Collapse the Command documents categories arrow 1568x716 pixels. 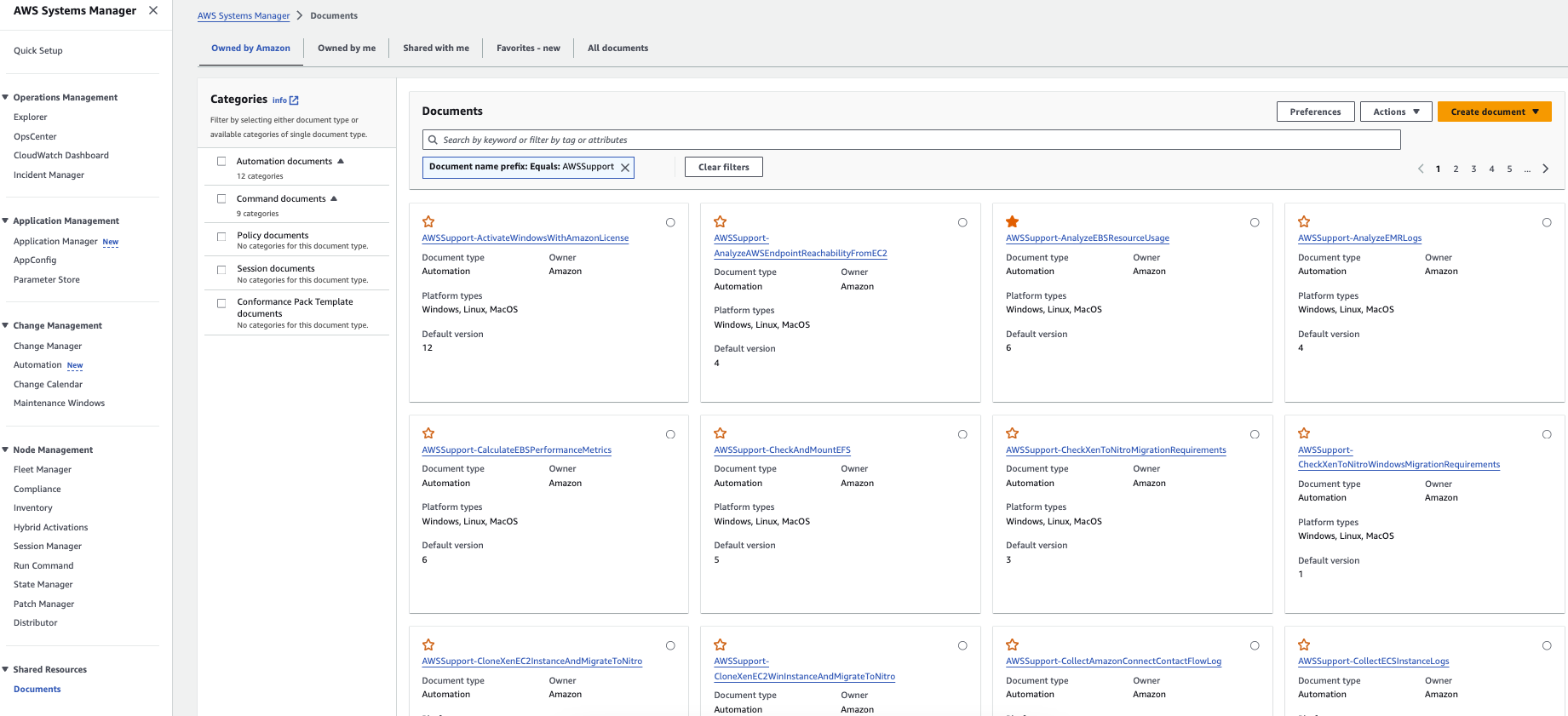click(334, 198)
